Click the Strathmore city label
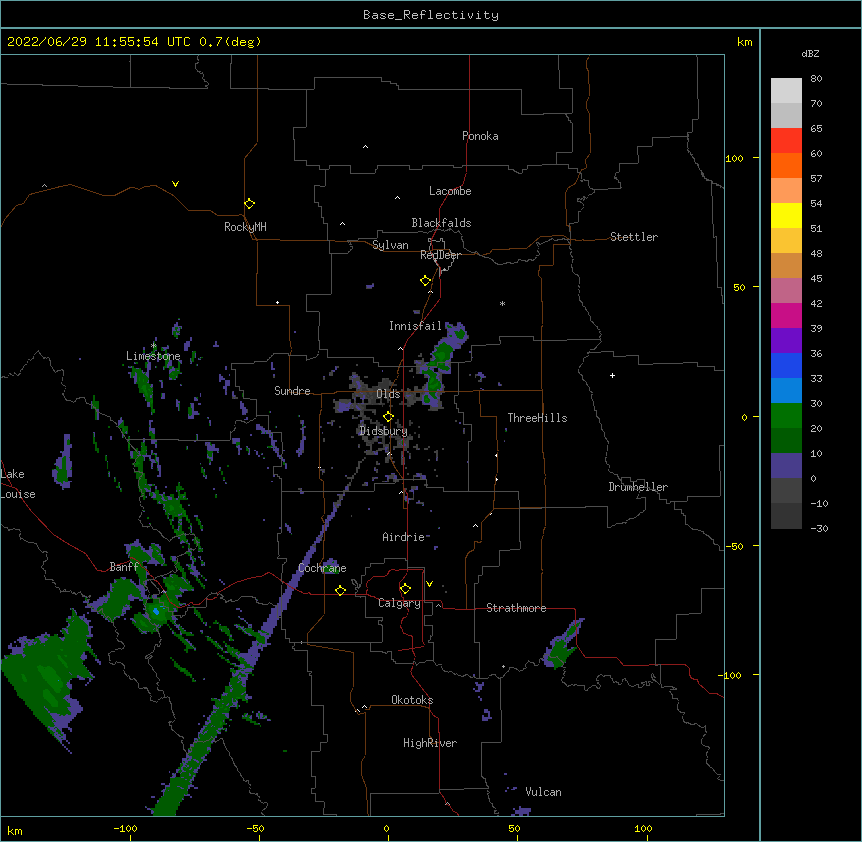 pyautogui.click(x=516, y=608)
